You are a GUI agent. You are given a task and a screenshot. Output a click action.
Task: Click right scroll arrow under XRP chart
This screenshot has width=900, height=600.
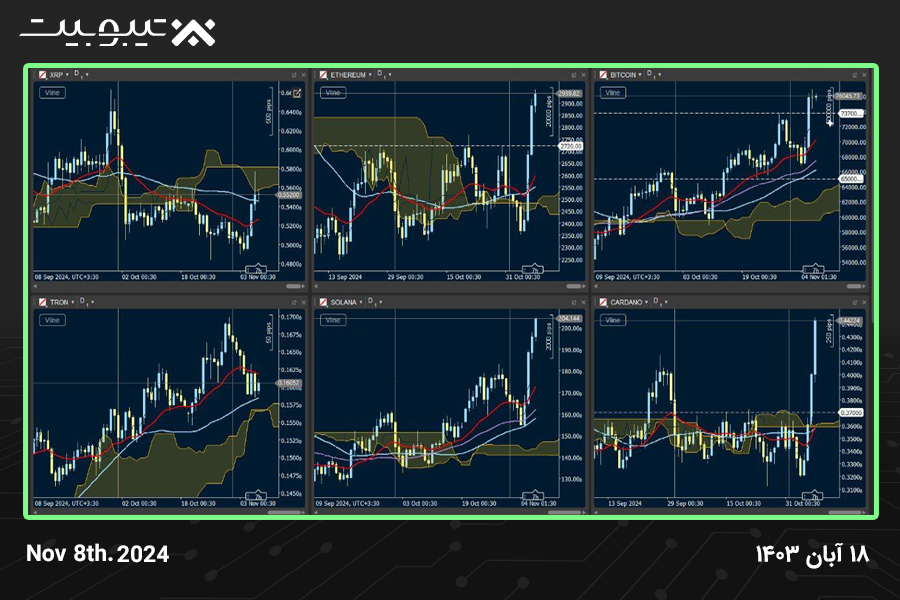click(x=304, y=286)
